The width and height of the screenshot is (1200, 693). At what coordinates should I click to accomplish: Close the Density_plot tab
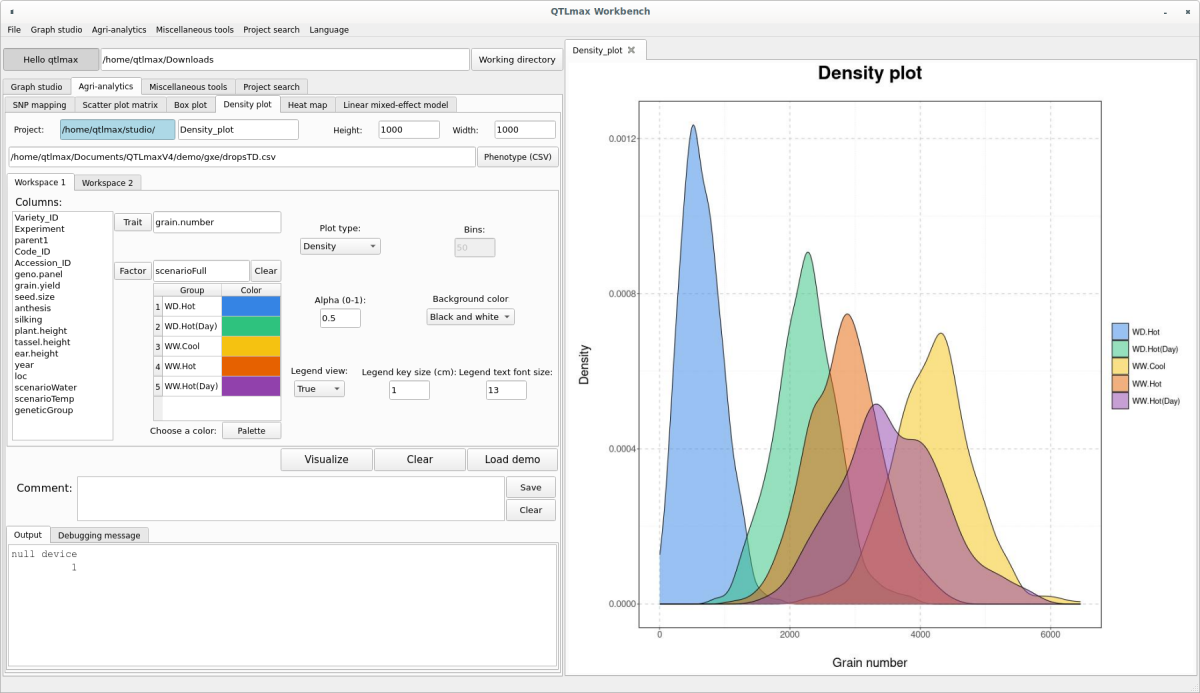tap(631, 50)
